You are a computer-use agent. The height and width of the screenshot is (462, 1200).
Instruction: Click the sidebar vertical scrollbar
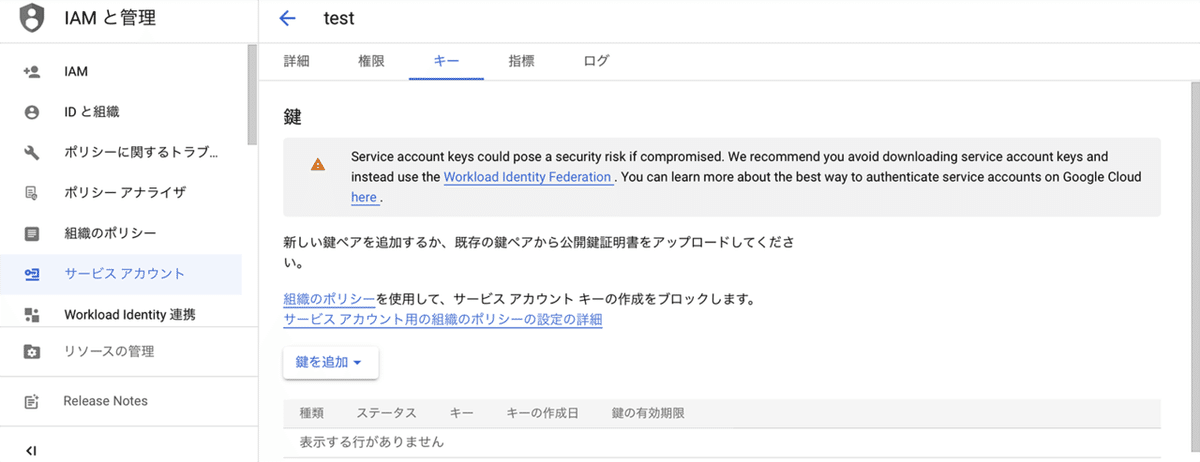252,96
